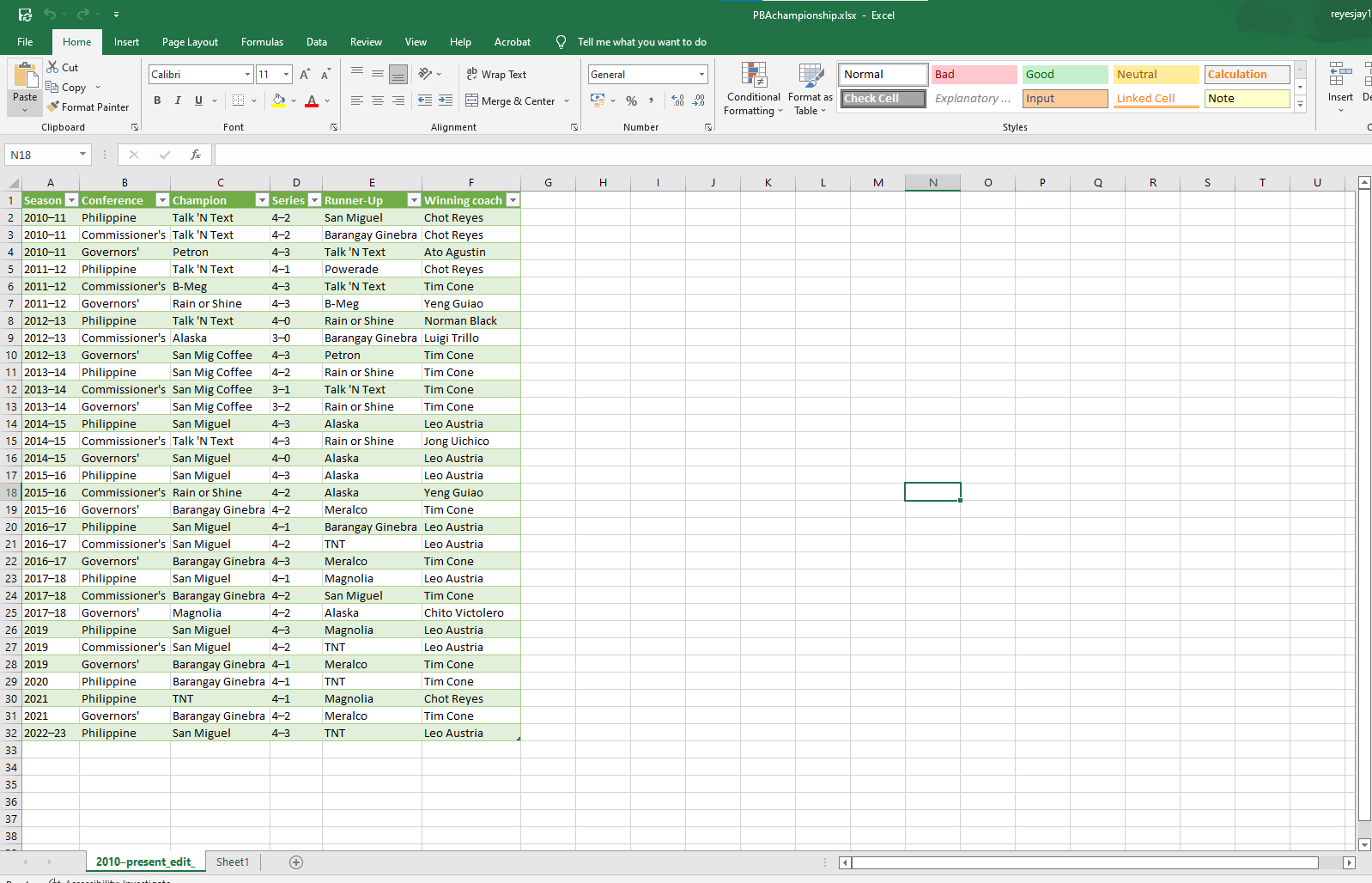1372x883 pixels.
Task: Open the General number format dropdown
Action: 701,75
